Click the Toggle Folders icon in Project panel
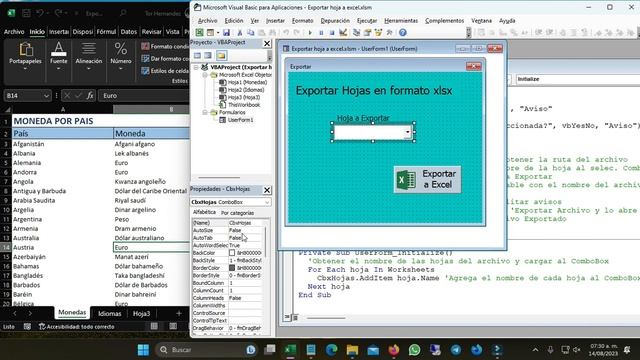This screenshot has height=360, width=640. click(221, 56)
